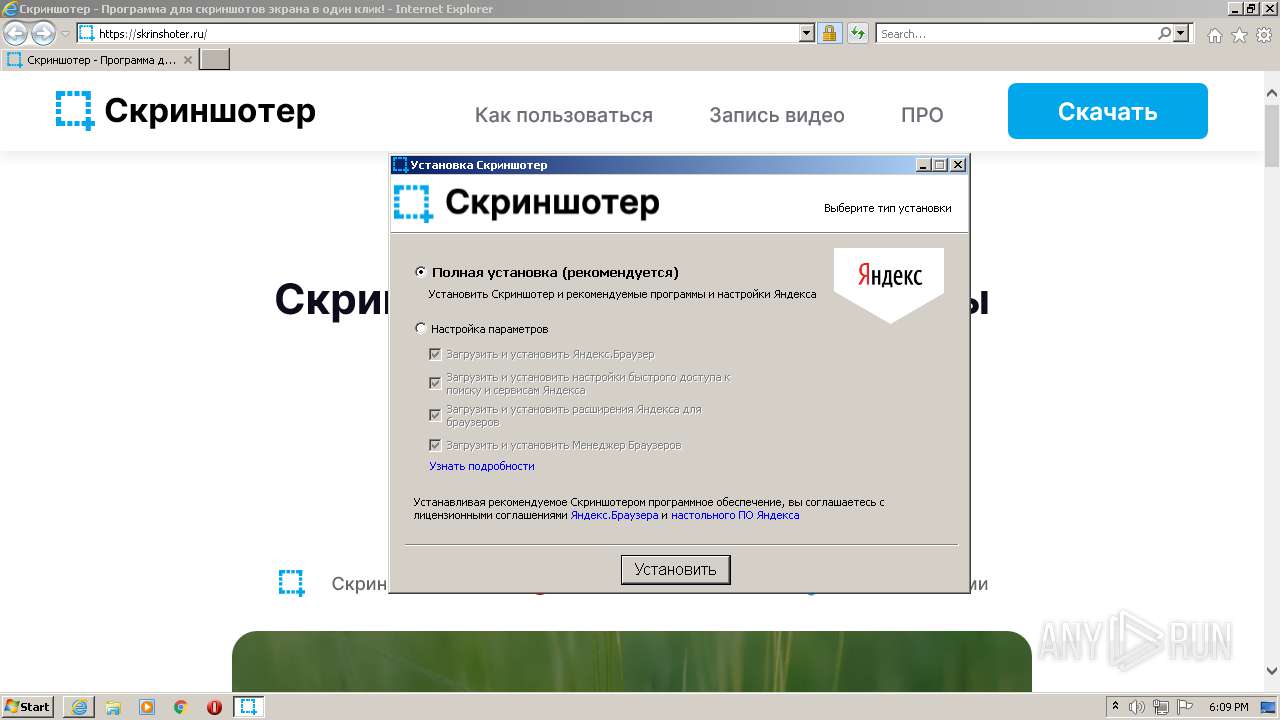Click the small Скриншотер icon below heading
Image resolution: width=1280 pixels, height=720 pixels.
(291, 583)
